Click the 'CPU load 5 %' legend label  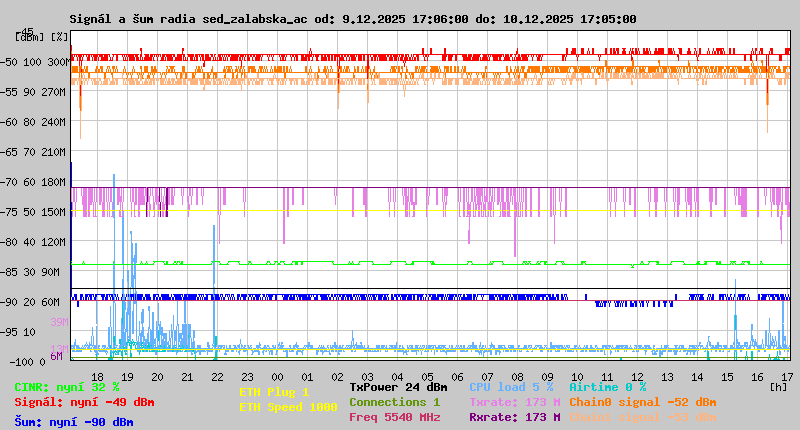click(511, 387)
